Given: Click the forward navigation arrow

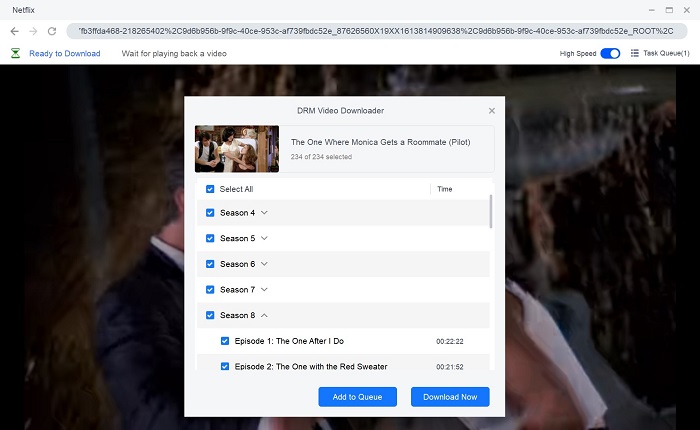Looking at the screenshot, I should coord(33,31).
